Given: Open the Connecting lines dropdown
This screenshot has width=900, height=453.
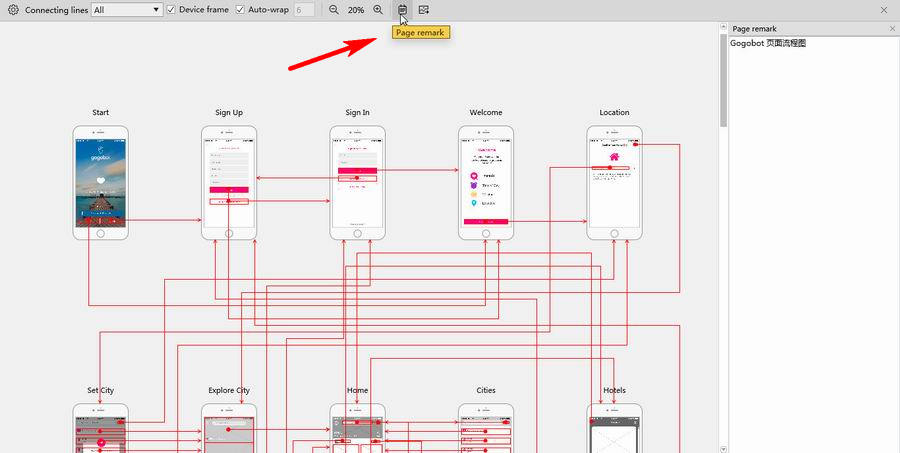Looking at the screenshot, I should tap(127, 10).
